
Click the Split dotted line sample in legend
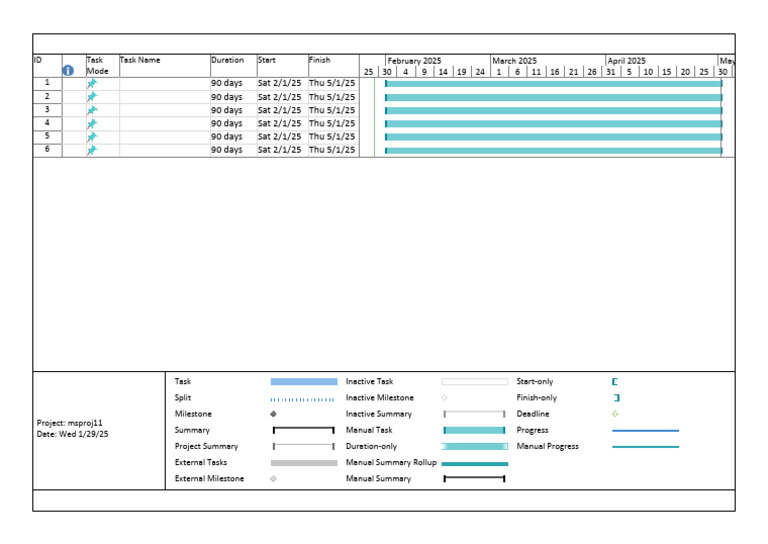(x=303, y=399)
